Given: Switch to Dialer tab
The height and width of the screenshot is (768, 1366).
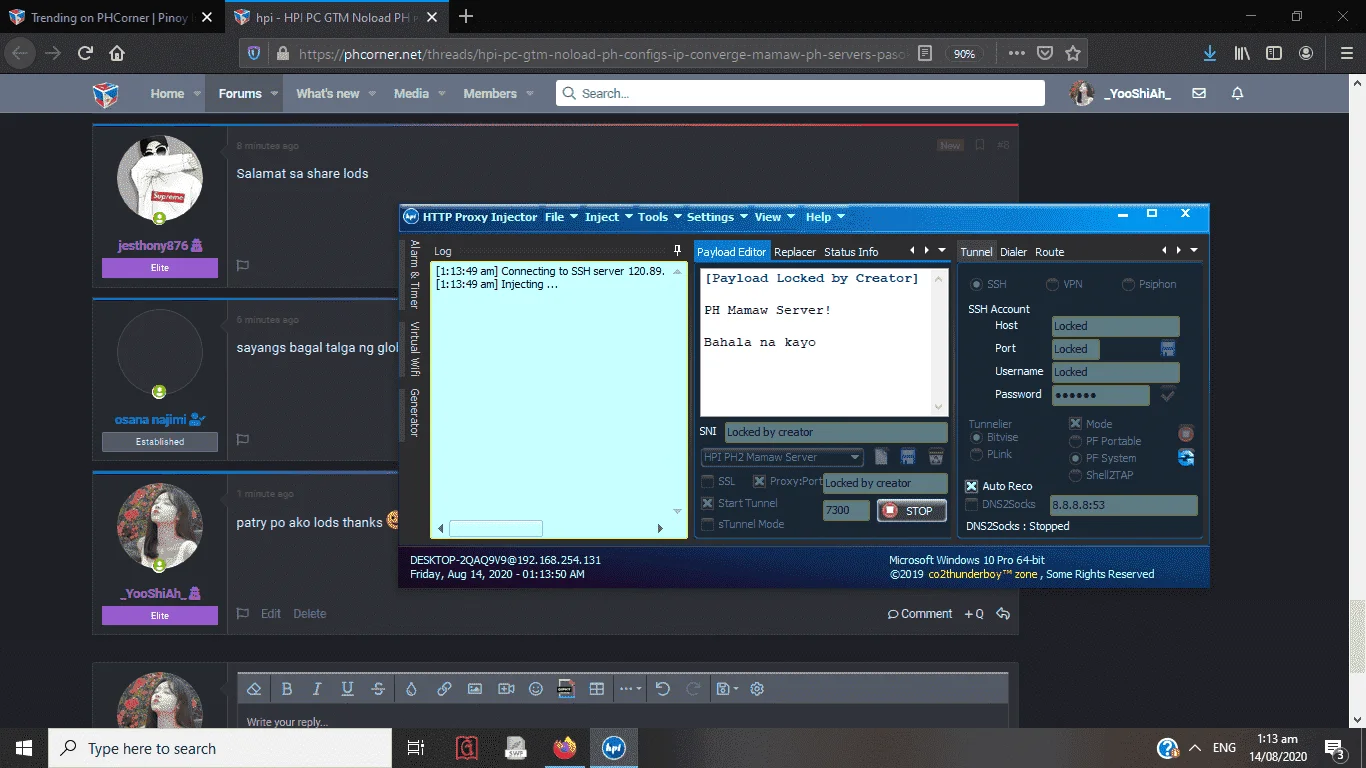Looking at the screenshot, I should pyautogui.click(x=1013, y=252).
